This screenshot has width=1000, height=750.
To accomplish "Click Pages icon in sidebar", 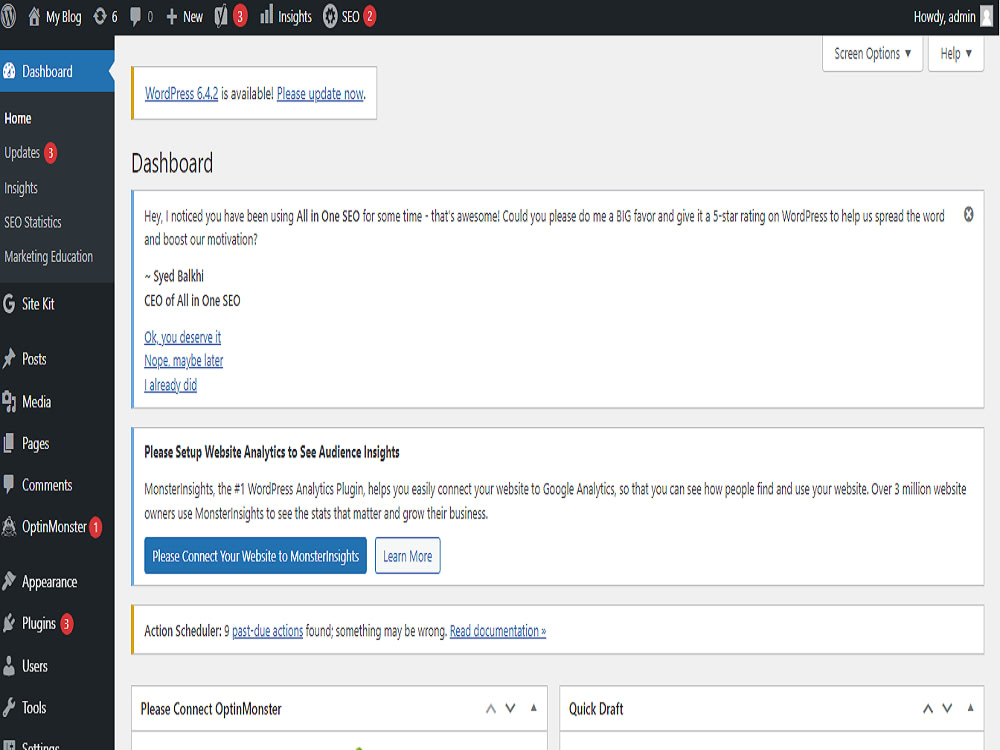I will pos(9,443).
